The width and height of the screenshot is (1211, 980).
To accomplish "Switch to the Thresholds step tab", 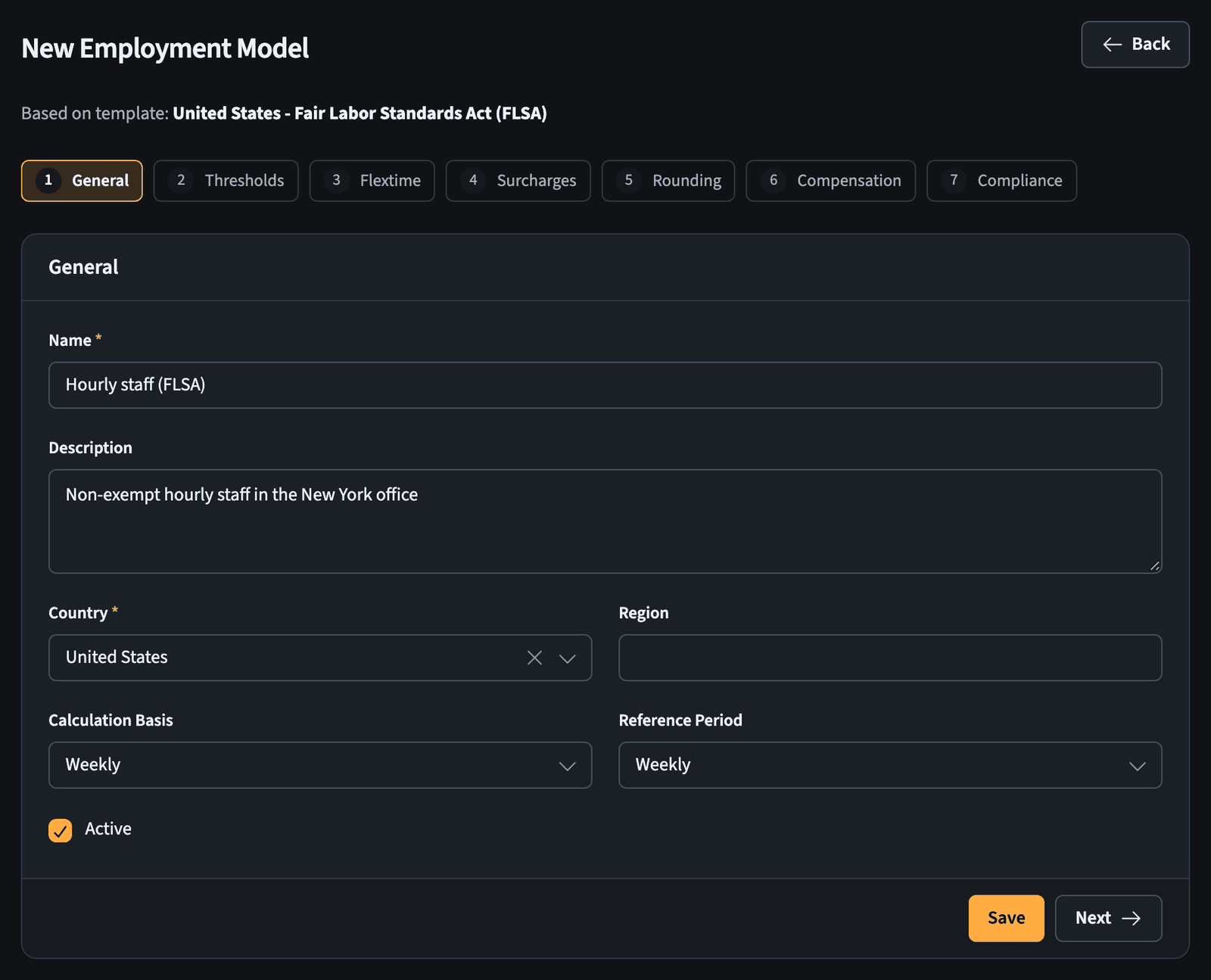I will coord(226,181).
